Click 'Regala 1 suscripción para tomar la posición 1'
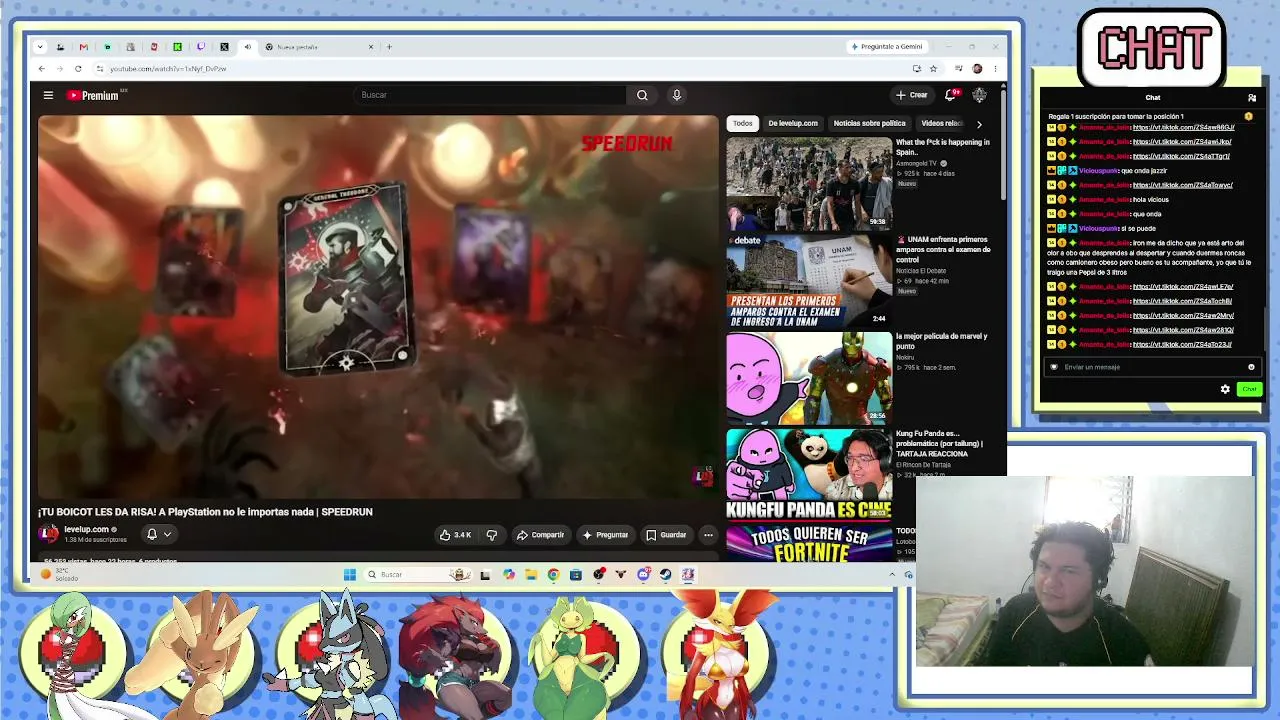Viewport: 1280px width, 720px height. point(1116,117)
